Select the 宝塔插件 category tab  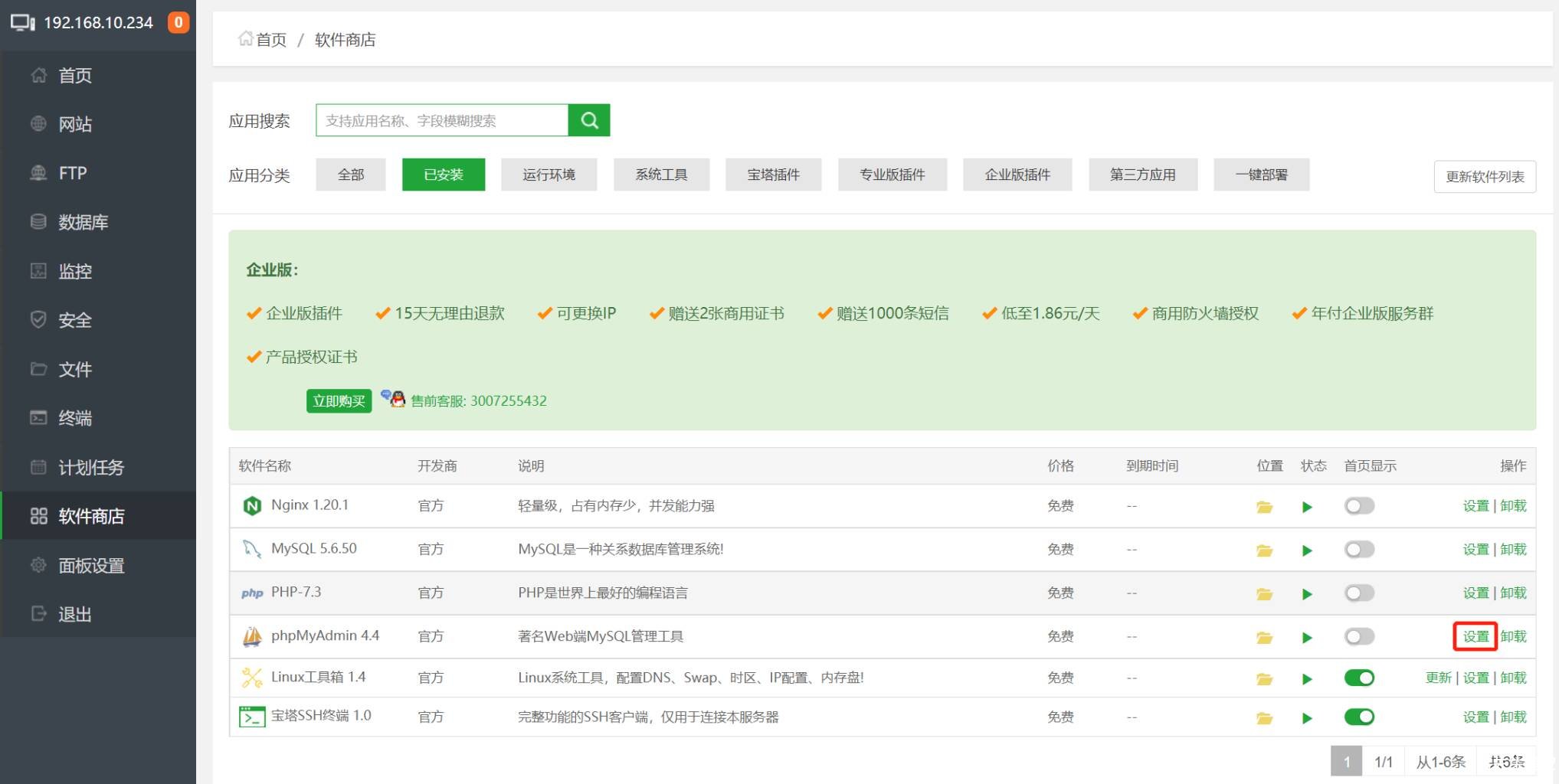pos(774,175)
